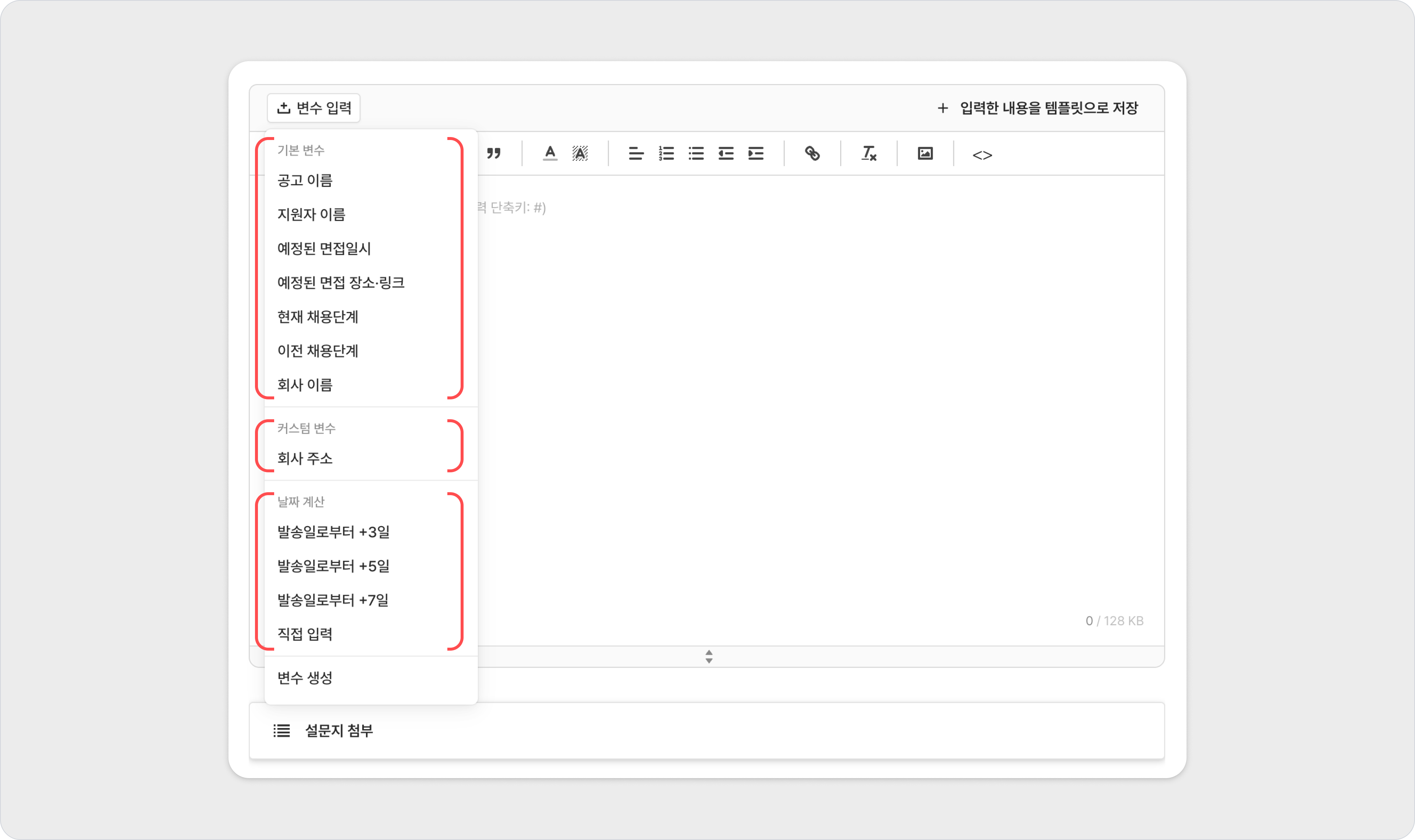The image size is (1415, 840).
Task: Clear formatting with the Tx icon
Action: tap(869, 153)
